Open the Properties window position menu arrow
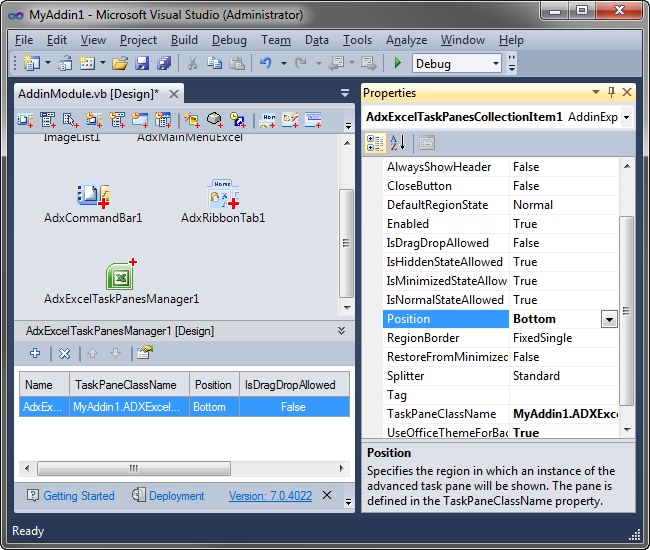Screen dimensions: 650x550 click(596, 92)
